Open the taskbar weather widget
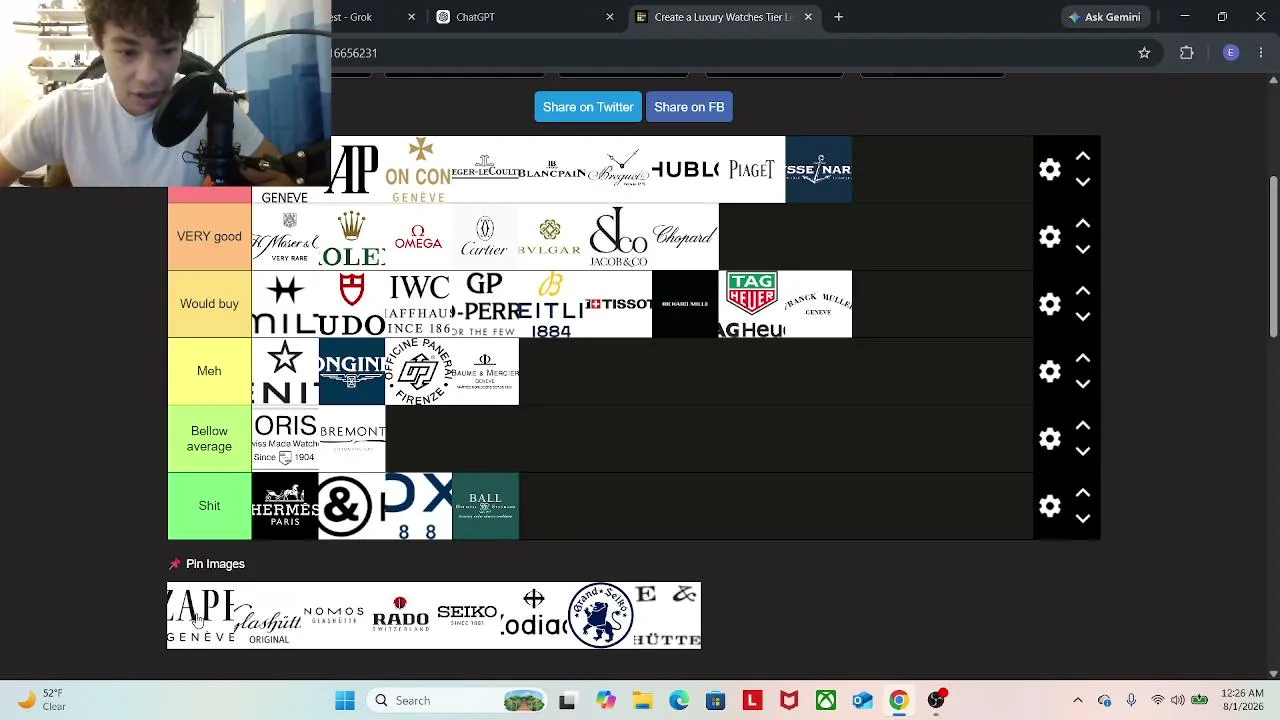Image resolution: width=1280 pixels, height=720 pixels. pyautogui.click(x=42, y=700)
